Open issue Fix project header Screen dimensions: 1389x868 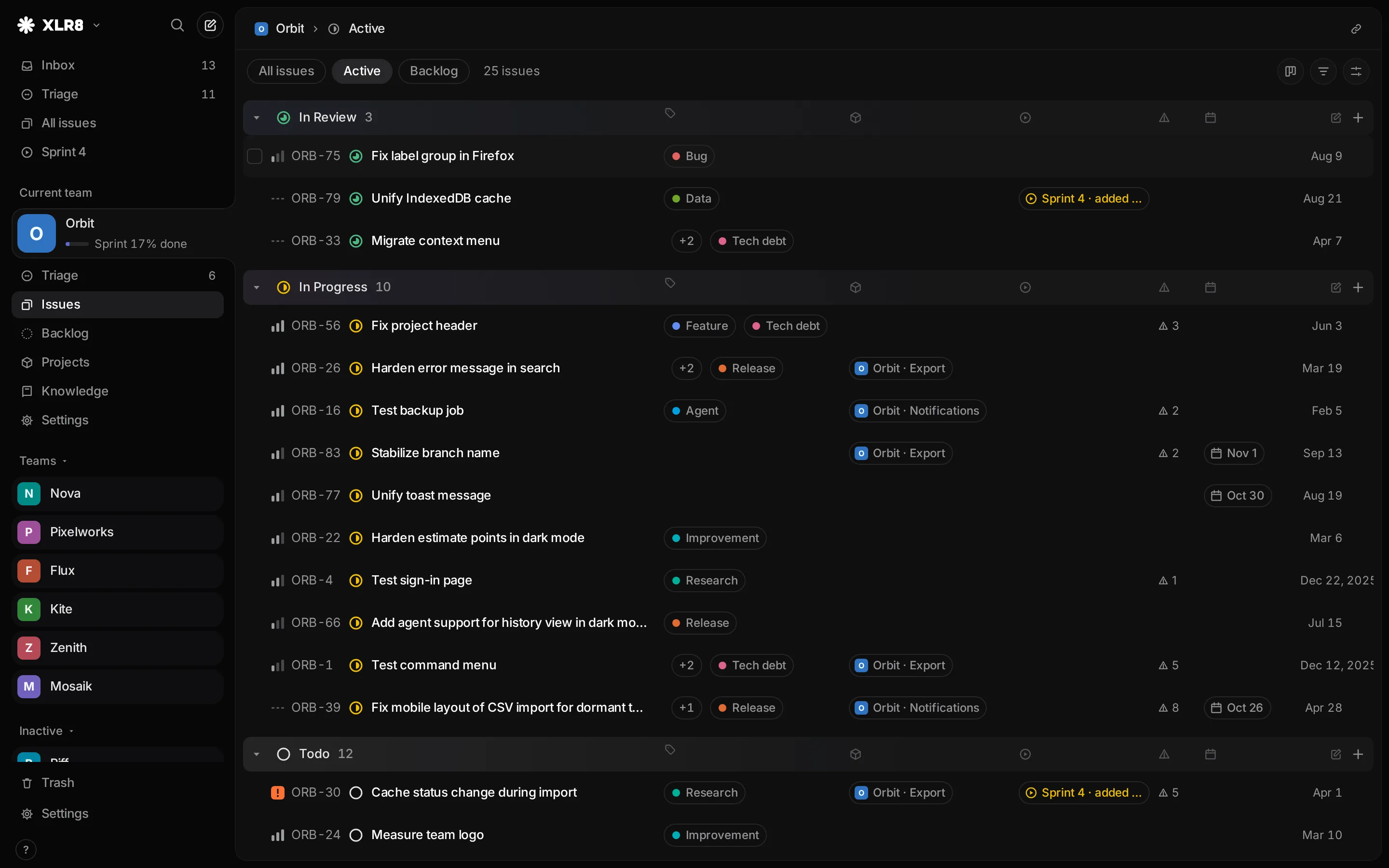(424, 326)
